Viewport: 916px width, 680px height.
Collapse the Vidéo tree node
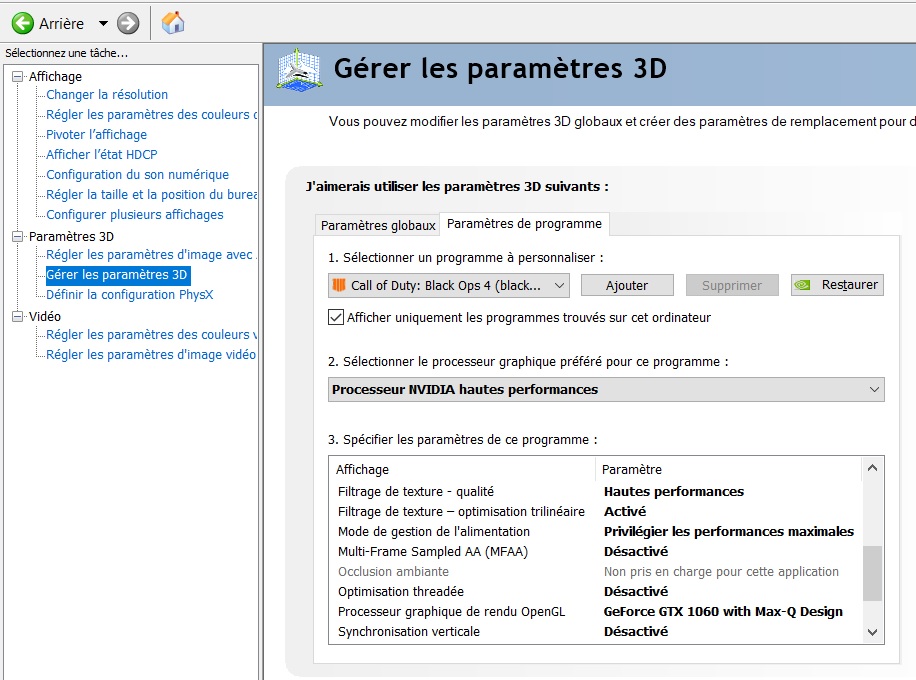pos(17,317)
